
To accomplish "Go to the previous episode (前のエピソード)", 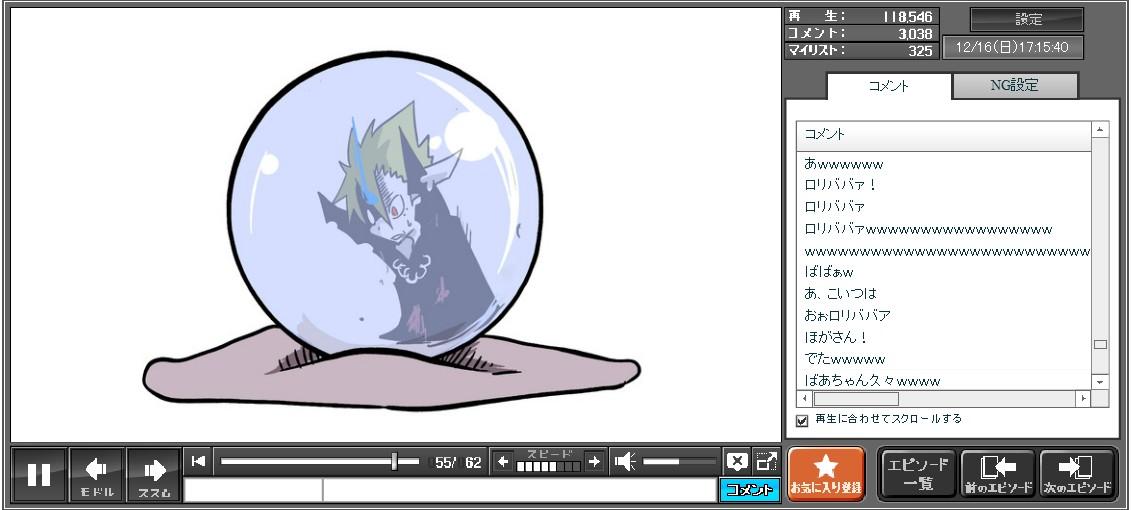I will (998, 474).
